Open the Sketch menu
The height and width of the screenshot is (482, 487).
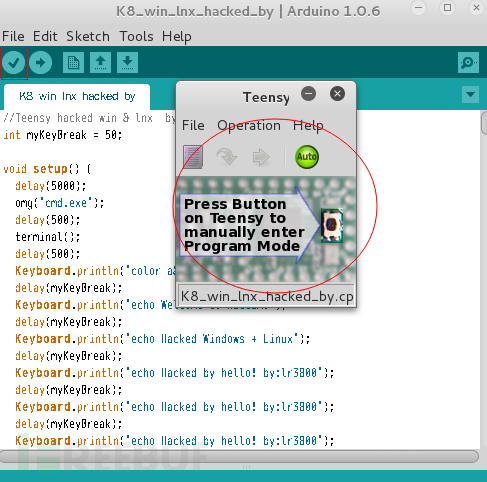point(88,36)
